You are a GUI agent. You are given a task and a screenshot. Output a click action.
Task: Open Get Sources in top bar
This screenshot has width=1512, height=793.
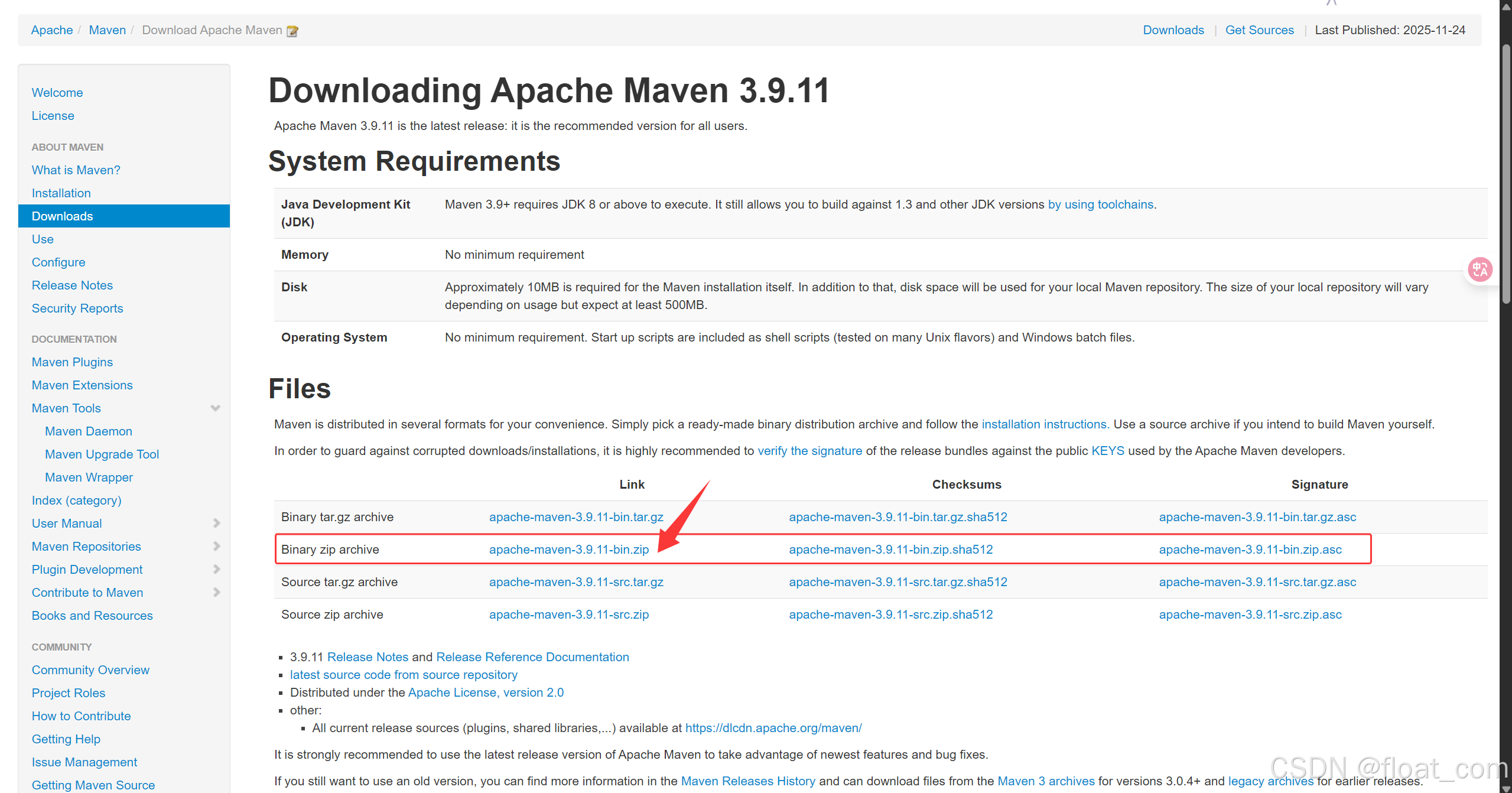point(1259,30)
